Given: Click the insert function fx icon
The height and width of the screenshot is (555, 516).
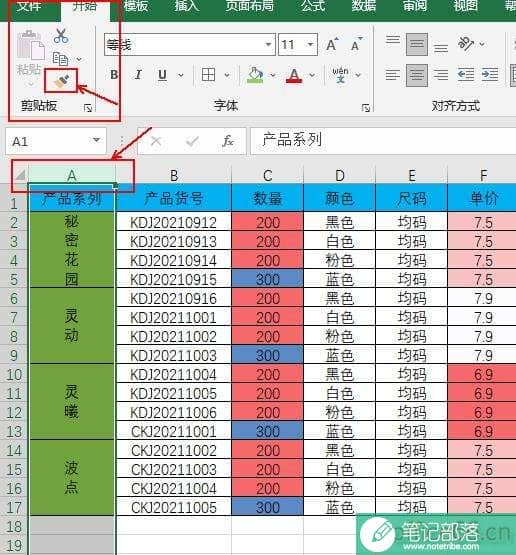Looking at the screenshot, I should (x=228, y=141).
